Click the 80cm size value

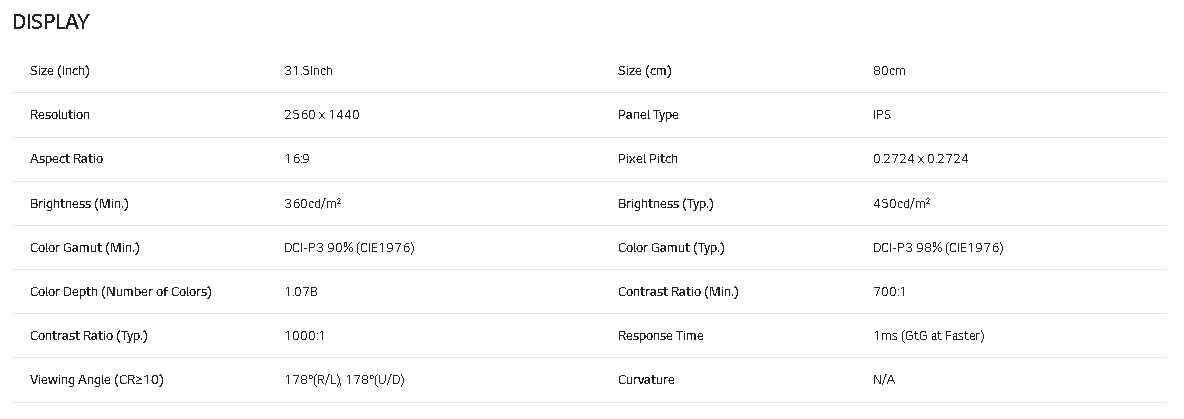(x=889, y=71)
